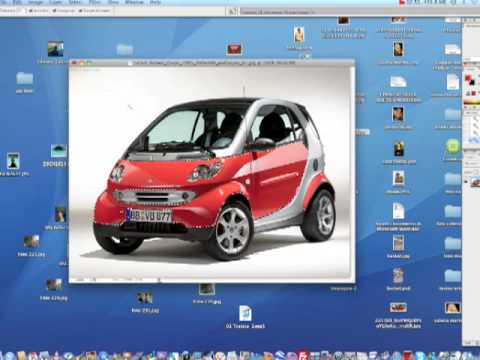Open the Window menu in menu bar

pyautogui.click(x=134, y=2)
